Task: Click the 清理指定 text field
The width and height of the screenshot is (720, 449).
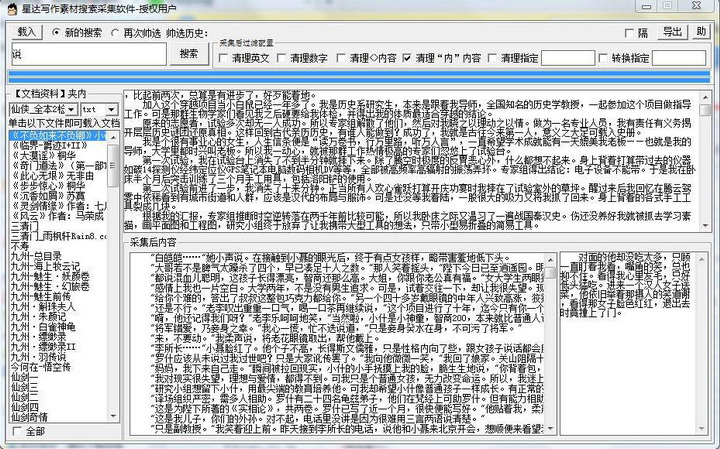Action: pos(568,58)
